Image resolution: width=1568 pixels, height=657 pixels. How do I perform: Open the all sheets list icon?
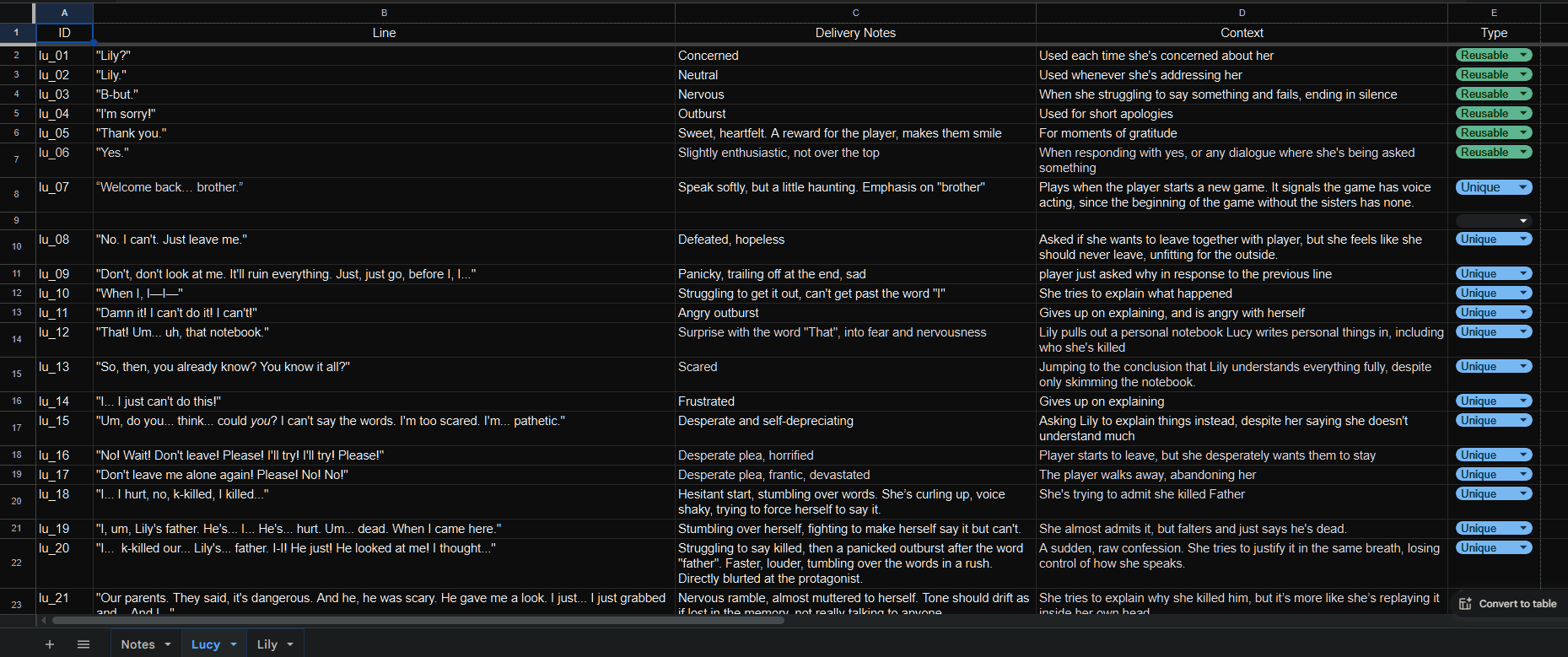[x=84, y=644]
